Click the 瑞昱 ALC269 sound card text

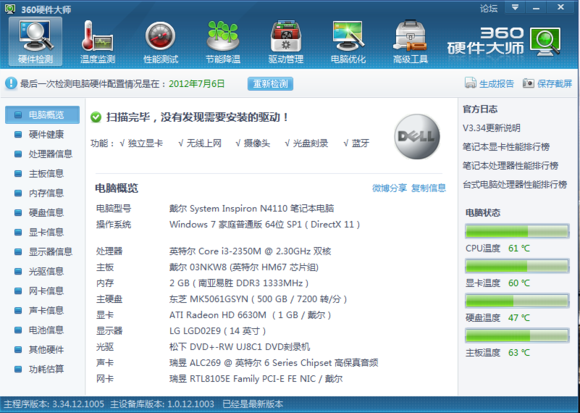click(274, 363)
